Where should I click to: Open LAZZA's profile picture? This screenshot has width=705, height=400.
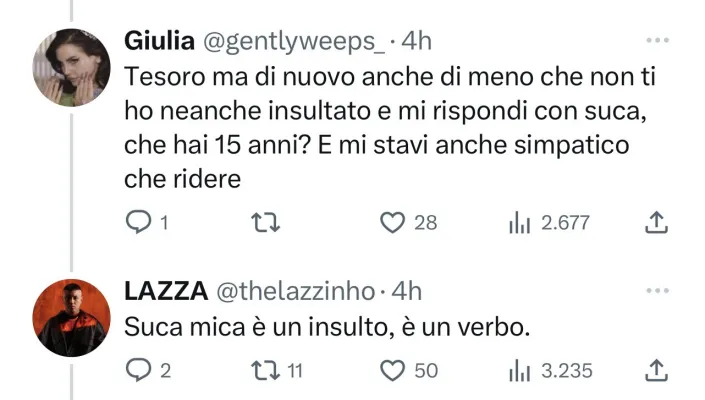pos(72,316)
